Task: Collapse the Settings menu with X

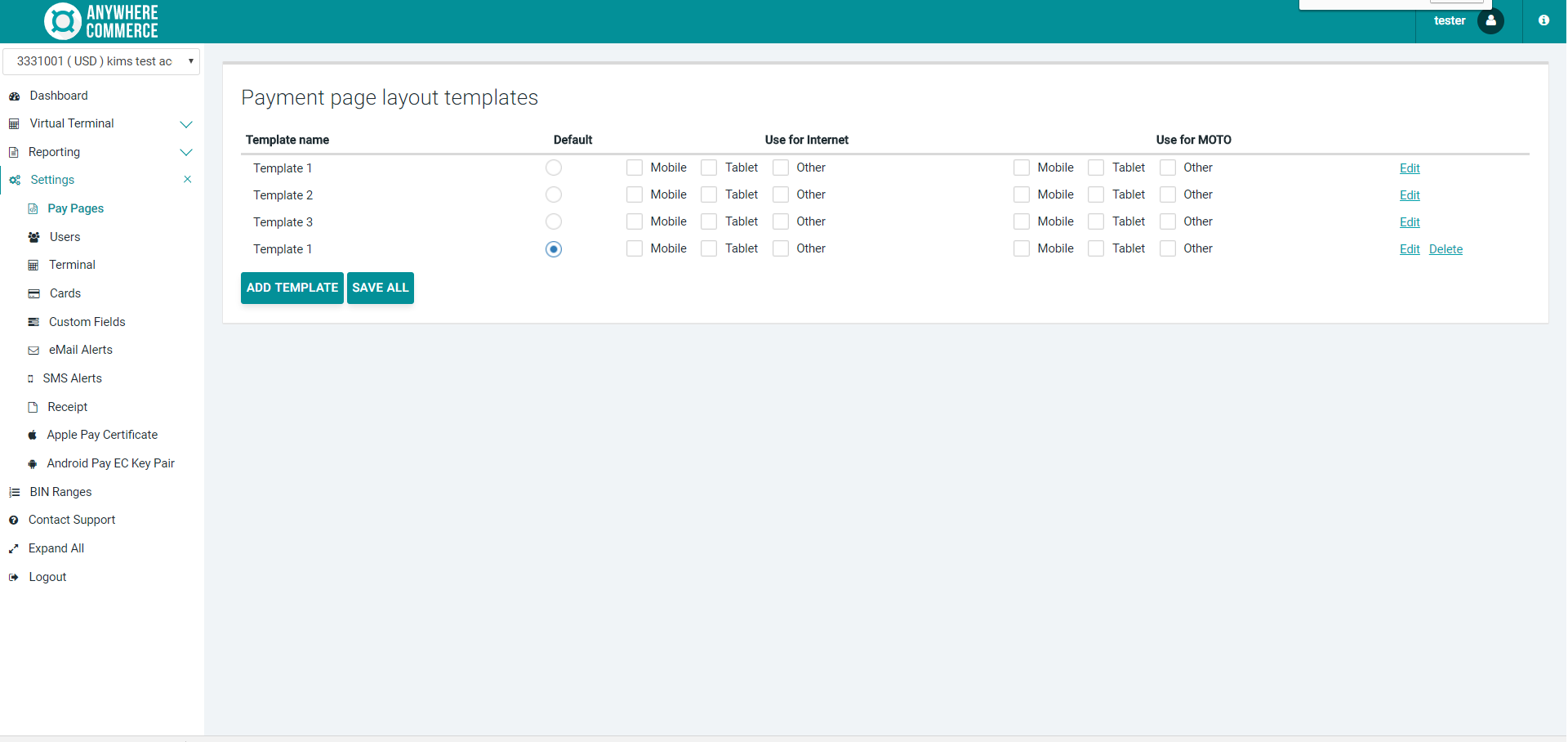Action: click(x=188, y=180)
